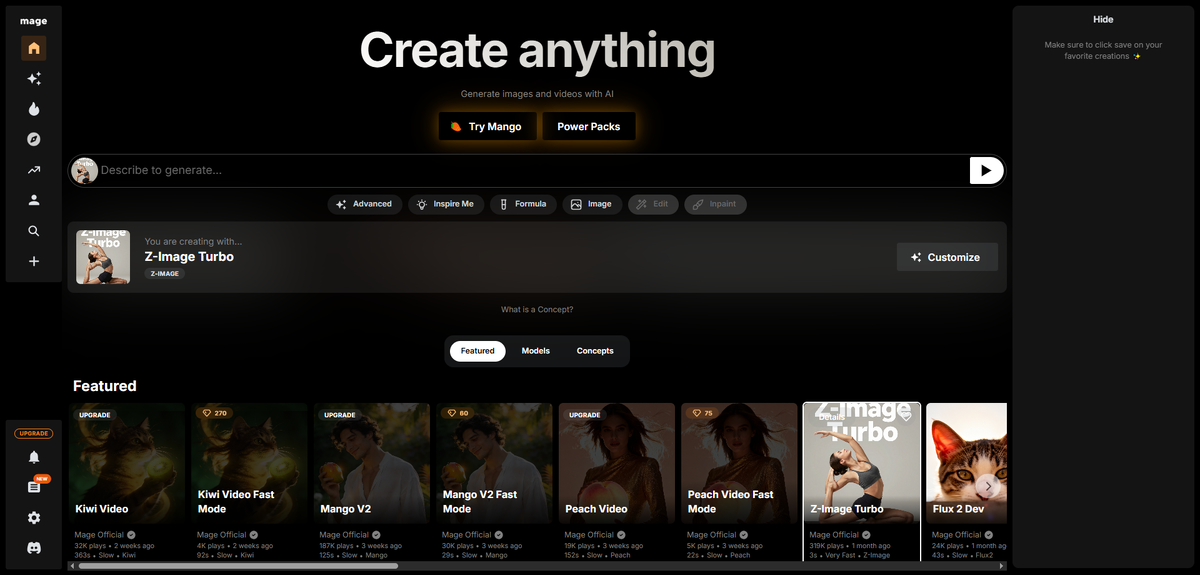Hide the right panel via Hide
Image resolution: width=1200 pixels, height=575 pixels.
pyautogui.click(x=1103, y=19)
